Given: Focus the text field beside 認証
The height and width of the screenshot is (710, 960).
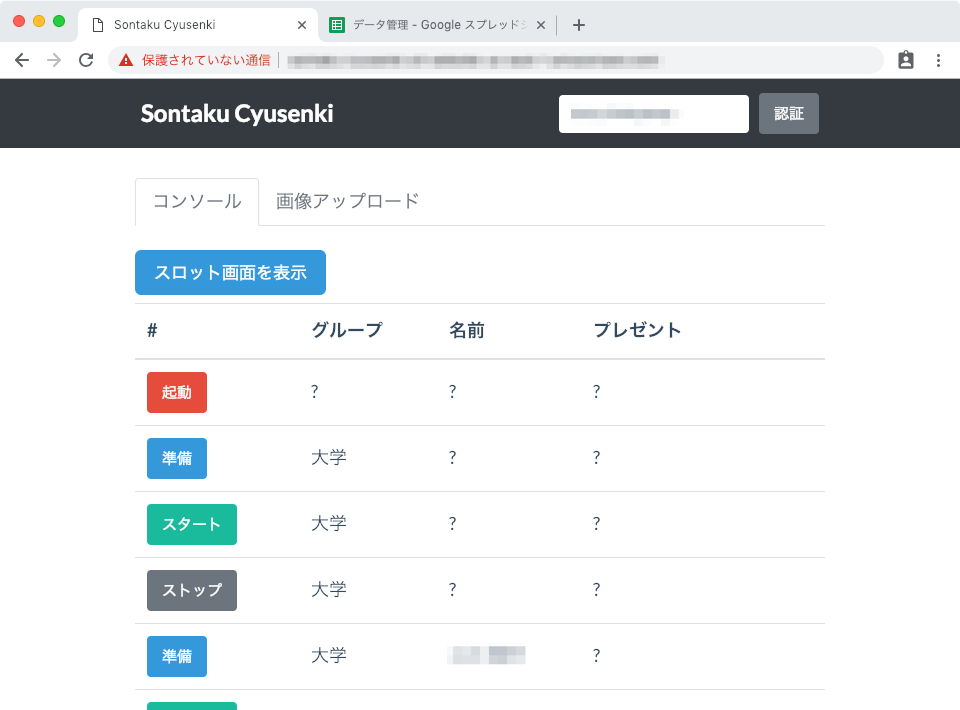Looking at the screenshot, I should point(653,113).
